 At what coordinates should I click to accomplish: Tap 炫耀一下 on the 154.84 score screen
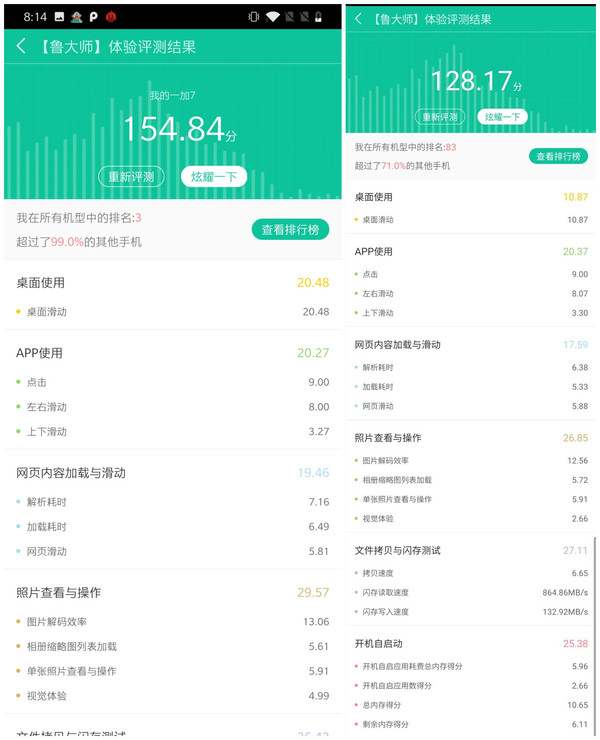[214, 177]
